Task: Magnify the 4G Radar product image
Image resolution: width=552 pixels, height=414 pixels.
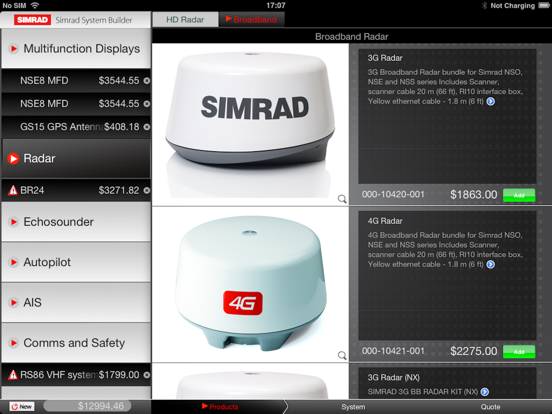Action: pos(342,355)
